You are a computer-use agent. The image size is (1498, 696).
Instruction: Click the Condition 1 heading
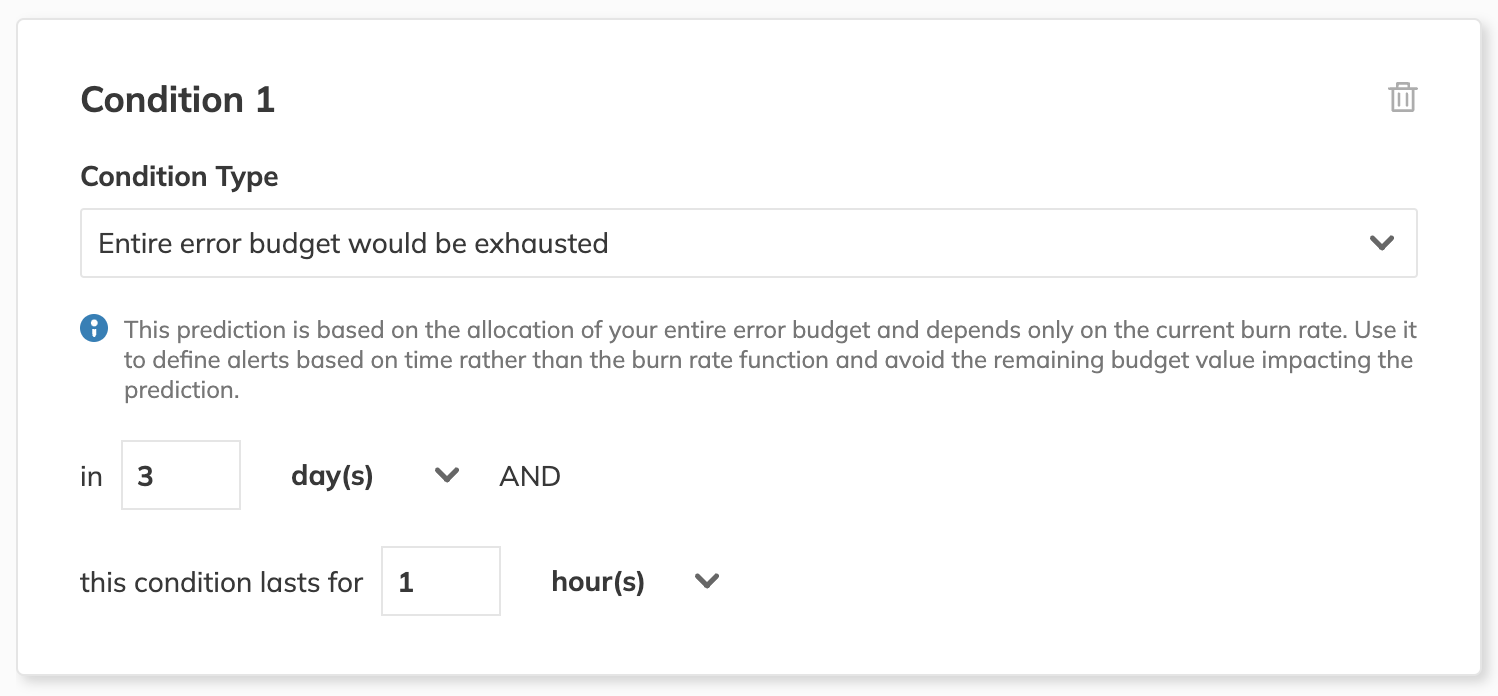click(x=178, y=100)
